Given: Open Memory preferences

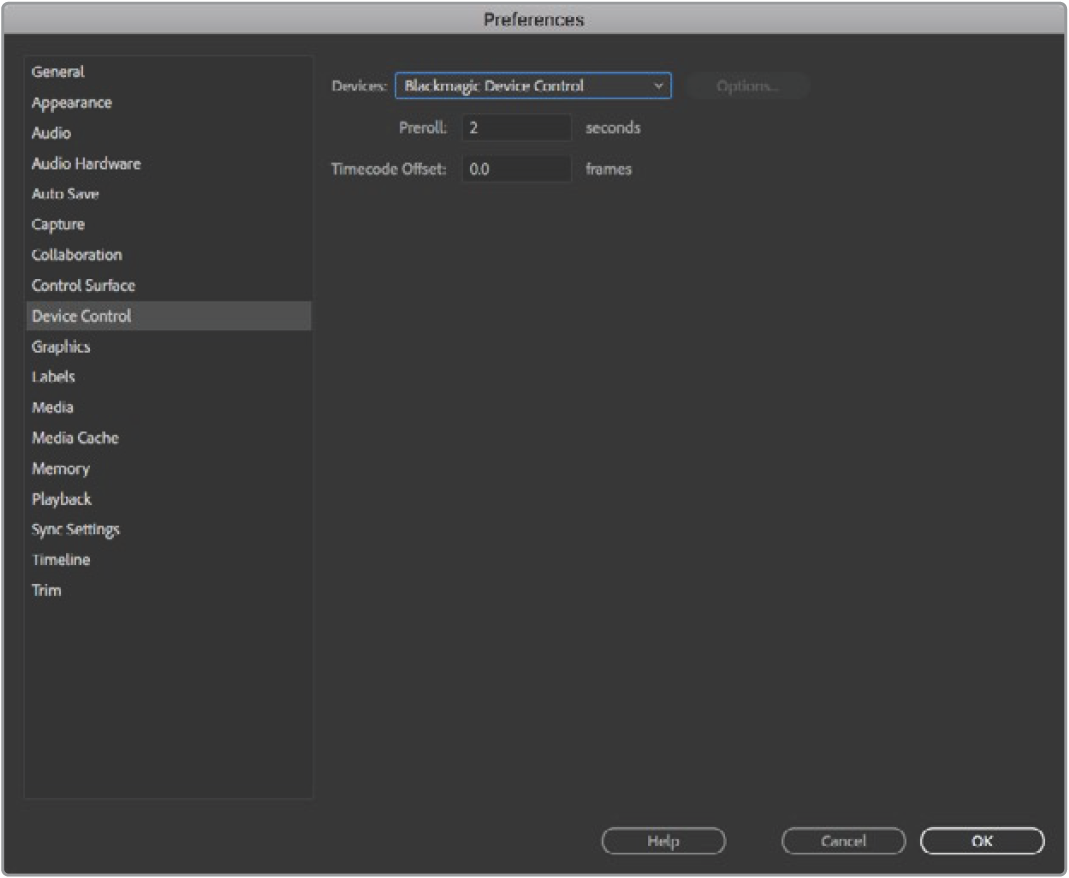Looking at the screenshot, I should (x=60, y=469).
